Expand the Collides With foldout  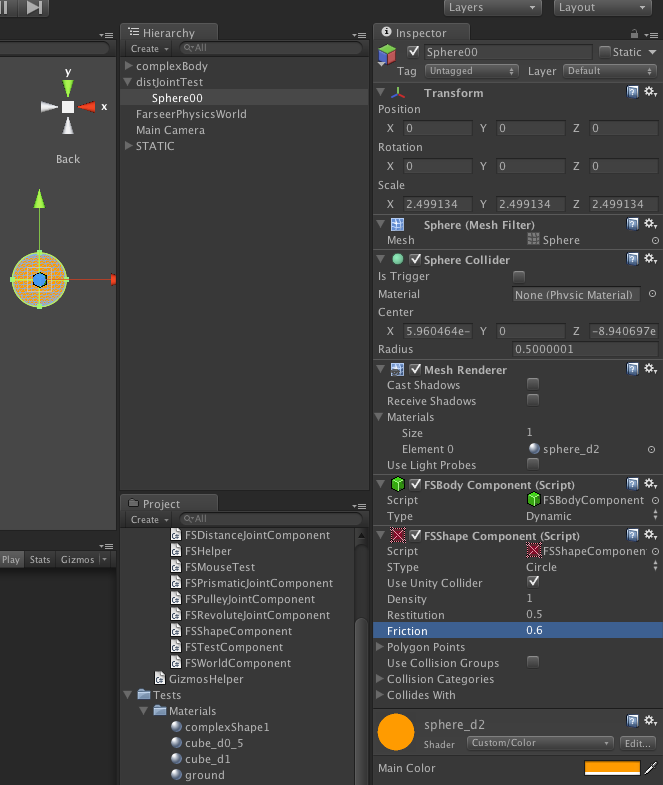click(x=380, y=694)
